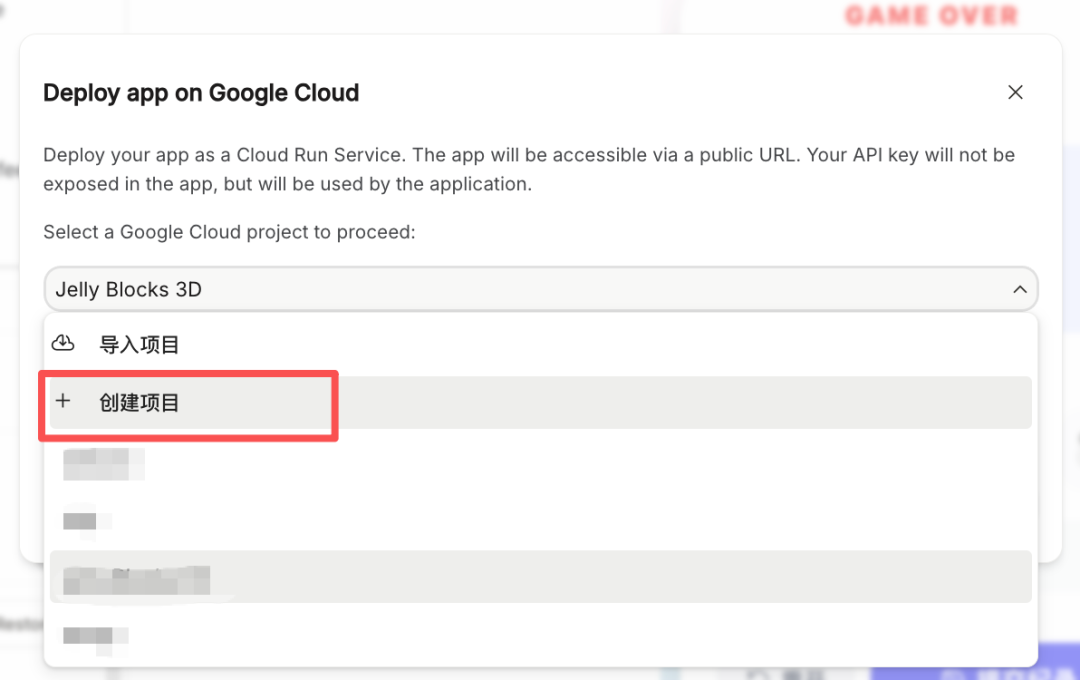Click the Deploy app on Google Cloud title
This screenshot has width=1080, height=680.
point(201,94)
